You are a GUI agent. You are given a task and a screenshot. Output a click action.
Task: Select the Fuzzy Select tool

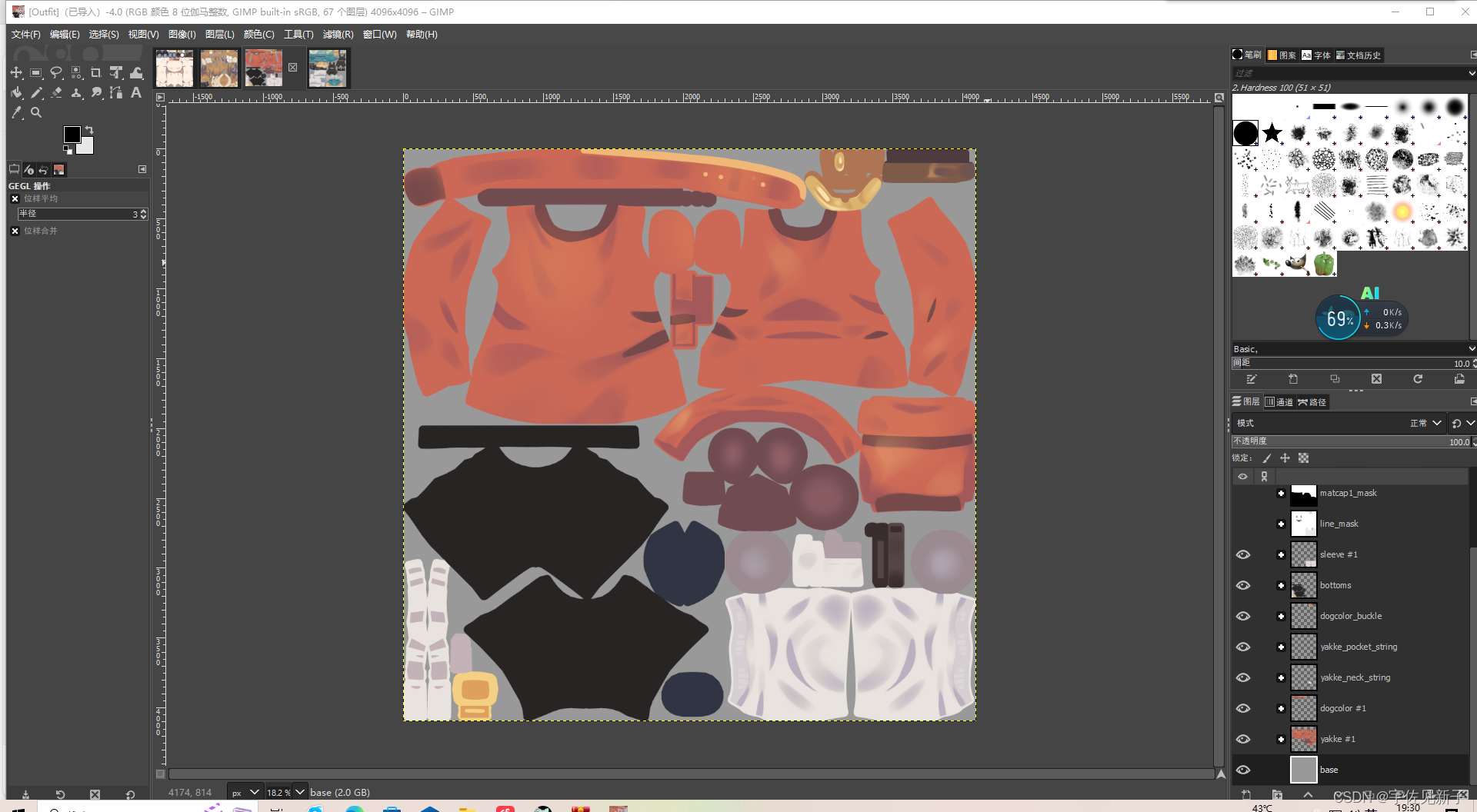click(x=76, y=72)
